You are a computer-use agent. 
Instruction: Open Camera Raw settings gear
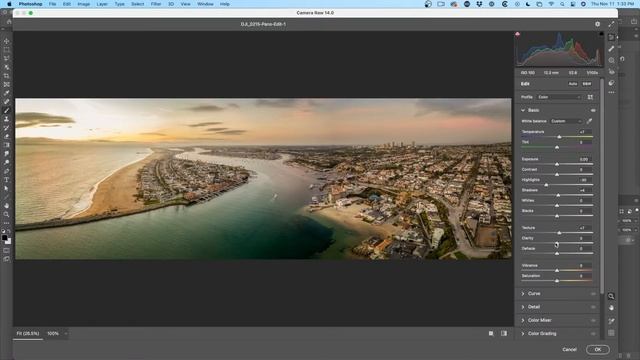[x=598, y=24]
